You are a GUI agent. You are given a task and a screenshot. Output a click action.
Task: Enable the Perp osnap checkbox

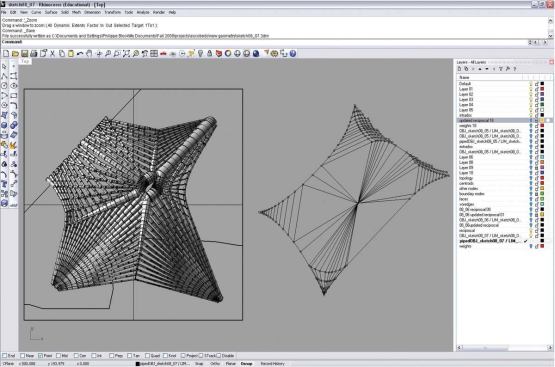point(111,356)
